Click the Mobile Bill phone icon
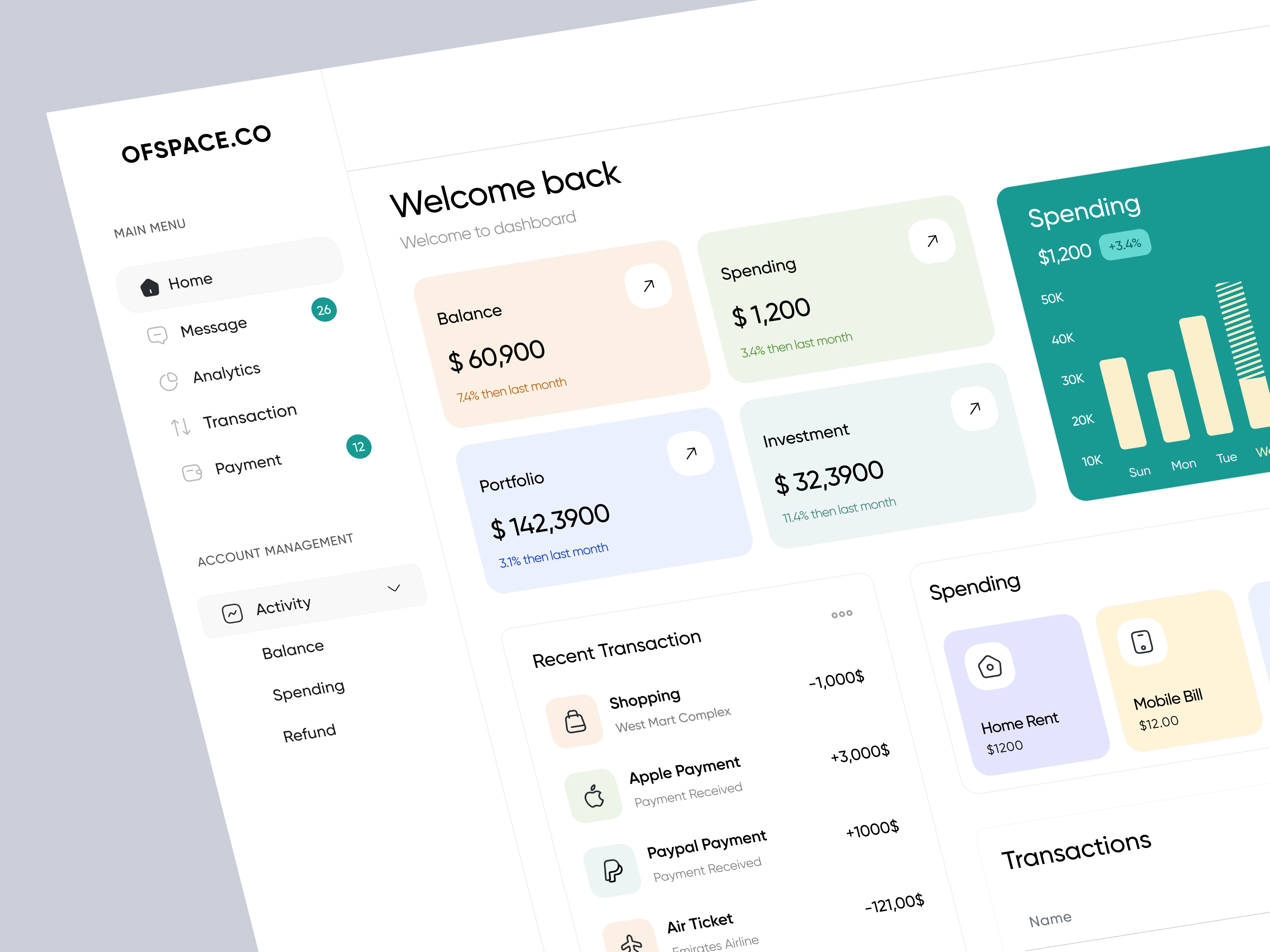Image resolution: width=1270 pixels, height=952 pixels. click(x=1142, y=642)
